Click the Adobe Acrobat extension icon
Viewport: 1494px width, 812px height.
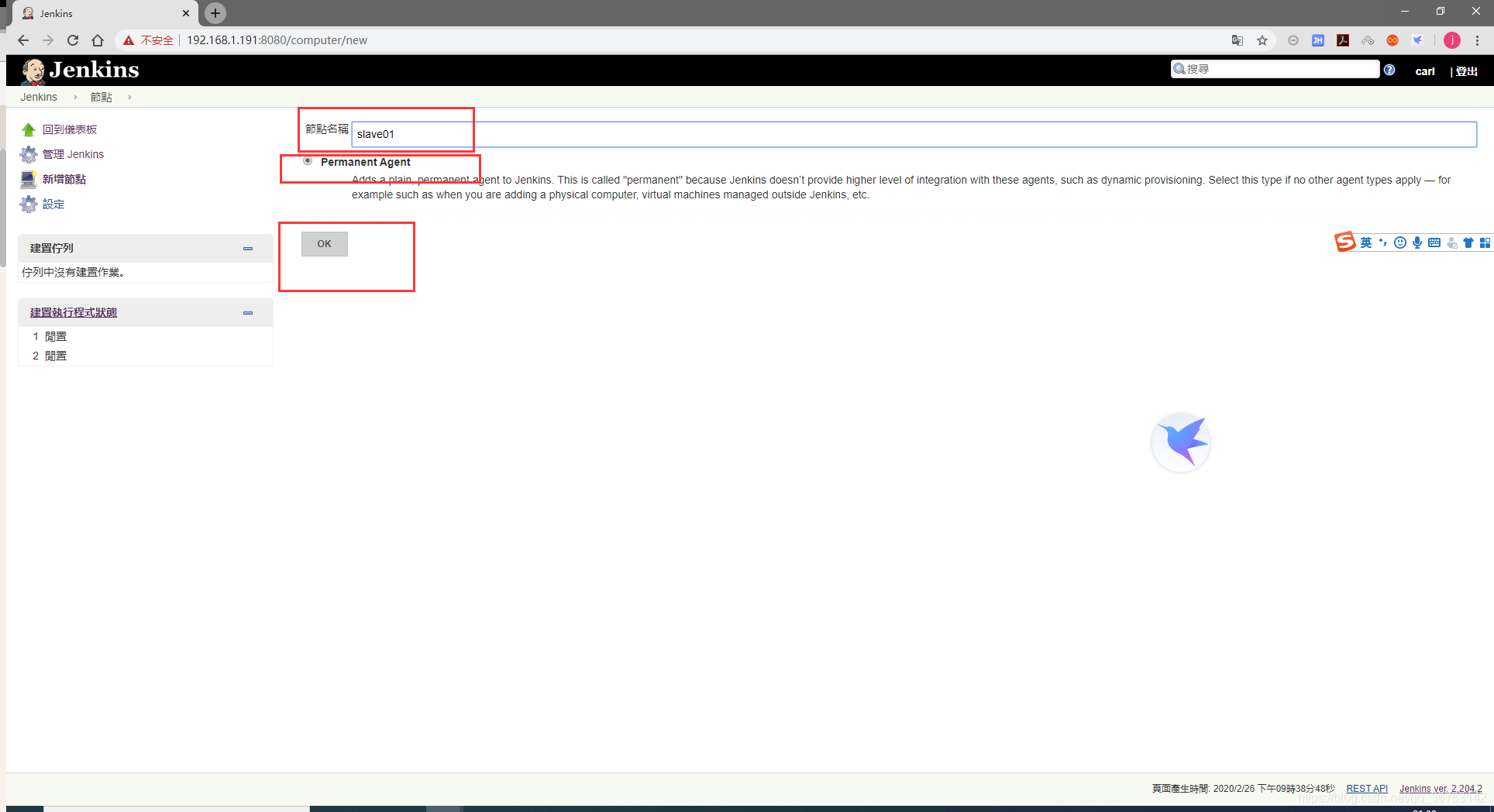coord(1343,40)
